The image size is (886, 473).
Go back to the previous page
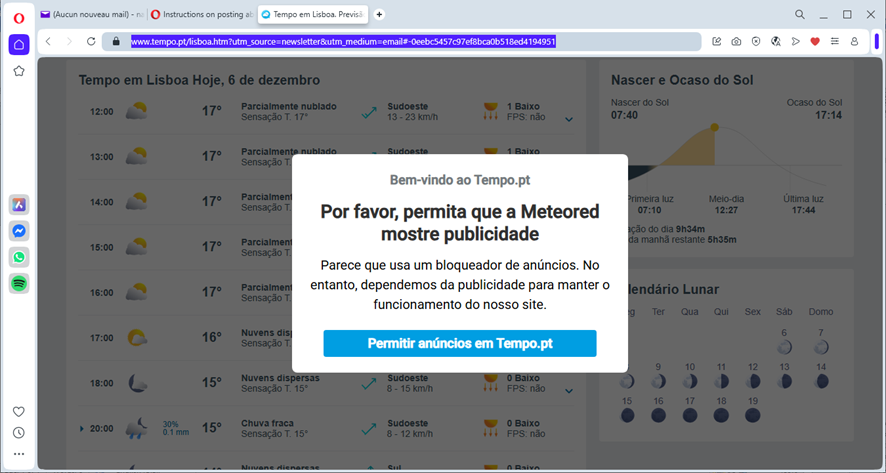tap(49, 41)
